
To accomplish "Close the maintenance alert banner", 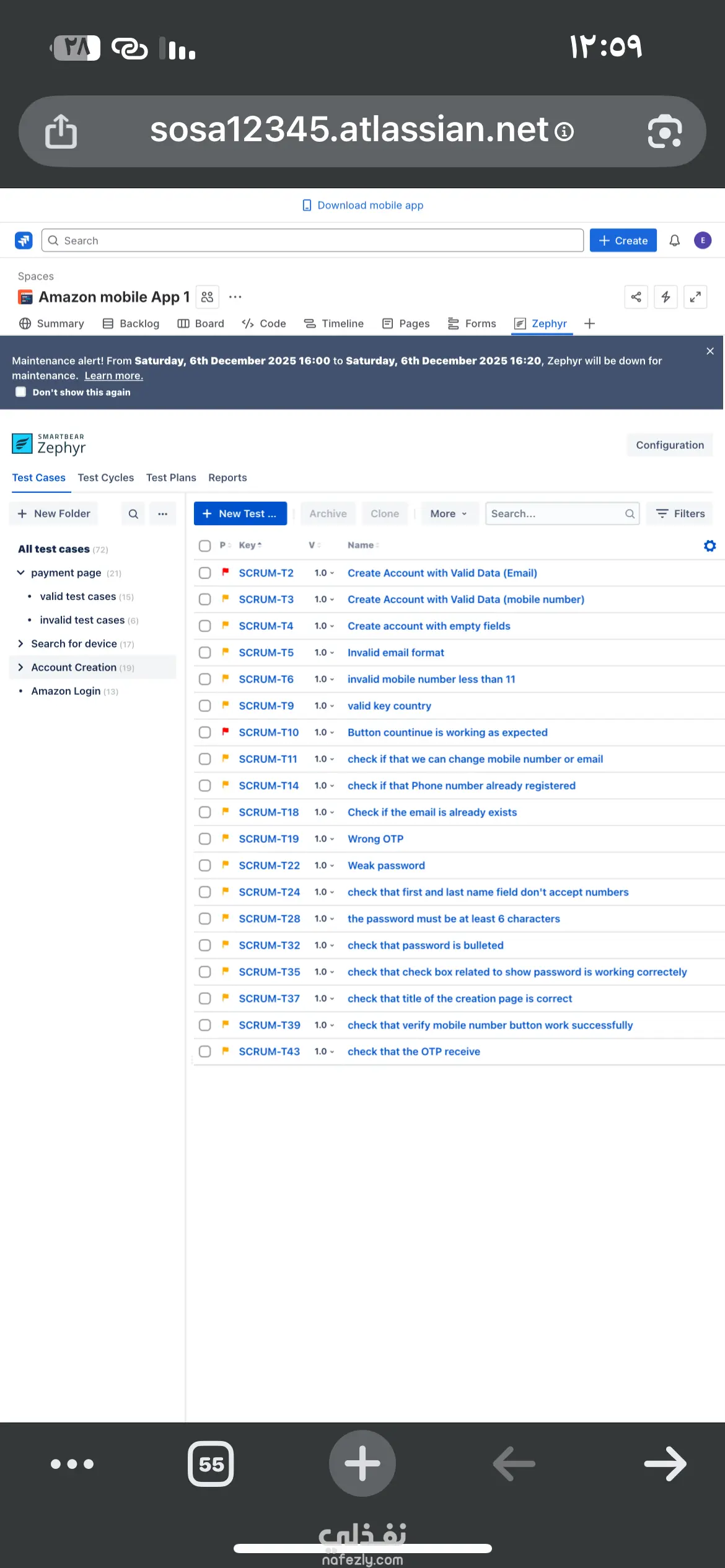I will pyautogui.click(x=710, y=351).
